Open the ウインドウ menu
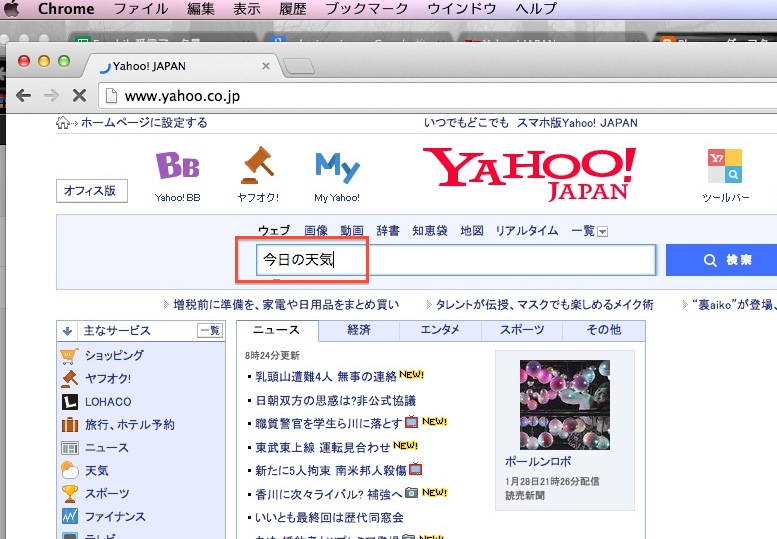This screenshot has width=777, height=539. pos(461,8)
